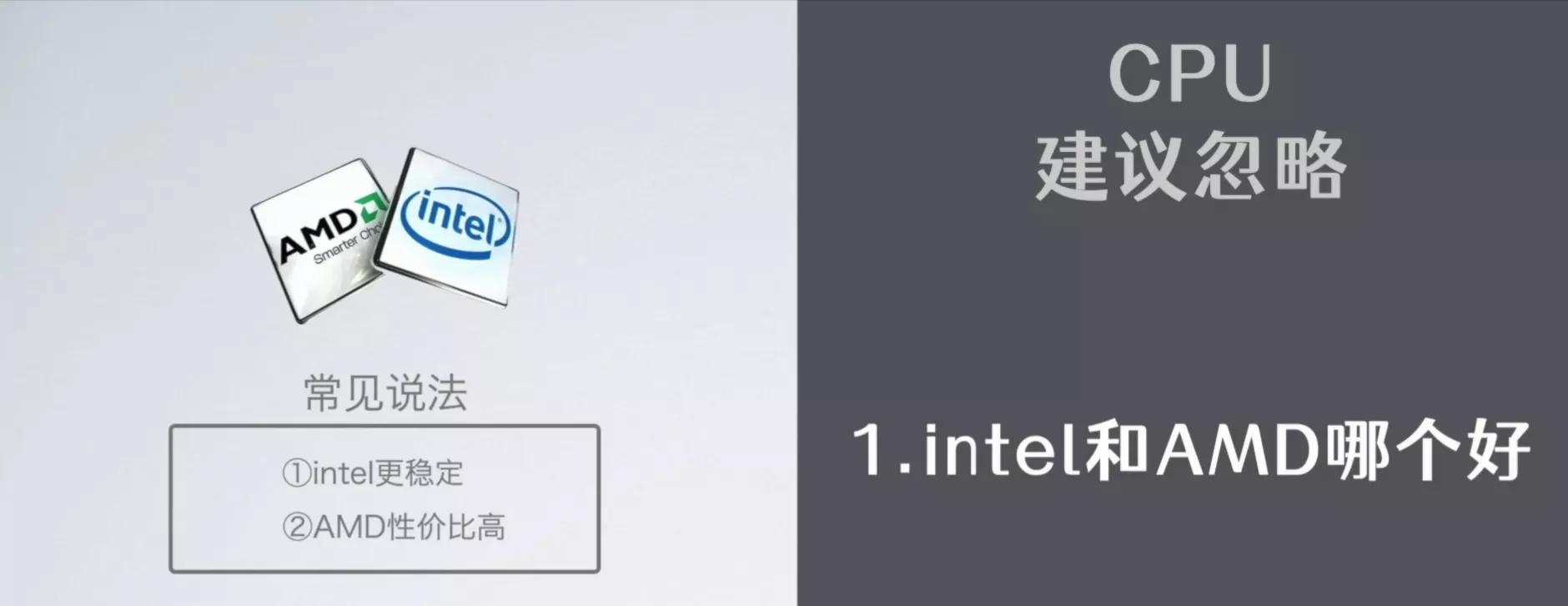The image size is (1568, 606).
Task: Click the circled number ① marker
Action: (297, 474)
